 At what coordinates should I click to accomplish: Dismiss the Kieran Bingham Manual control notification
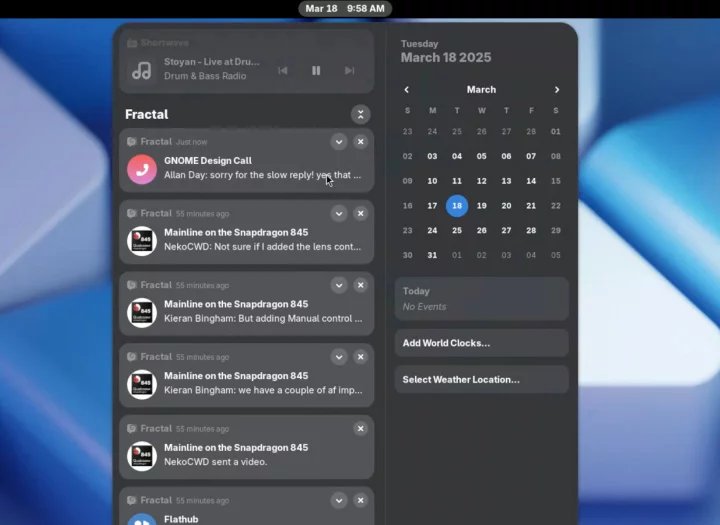pyautogui.click(x=360, y=285)
